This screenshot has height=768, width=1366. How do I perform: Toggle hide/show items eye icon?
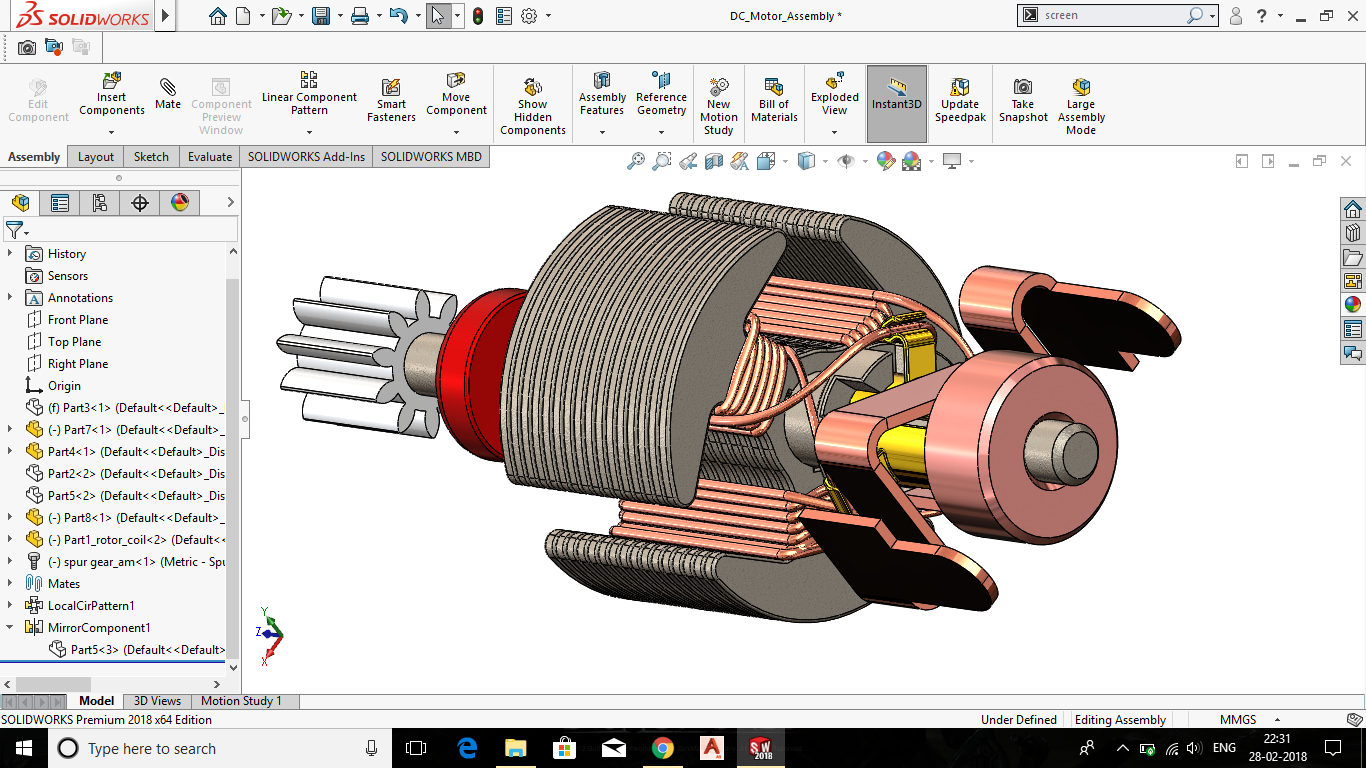click(x=846, y=161)
